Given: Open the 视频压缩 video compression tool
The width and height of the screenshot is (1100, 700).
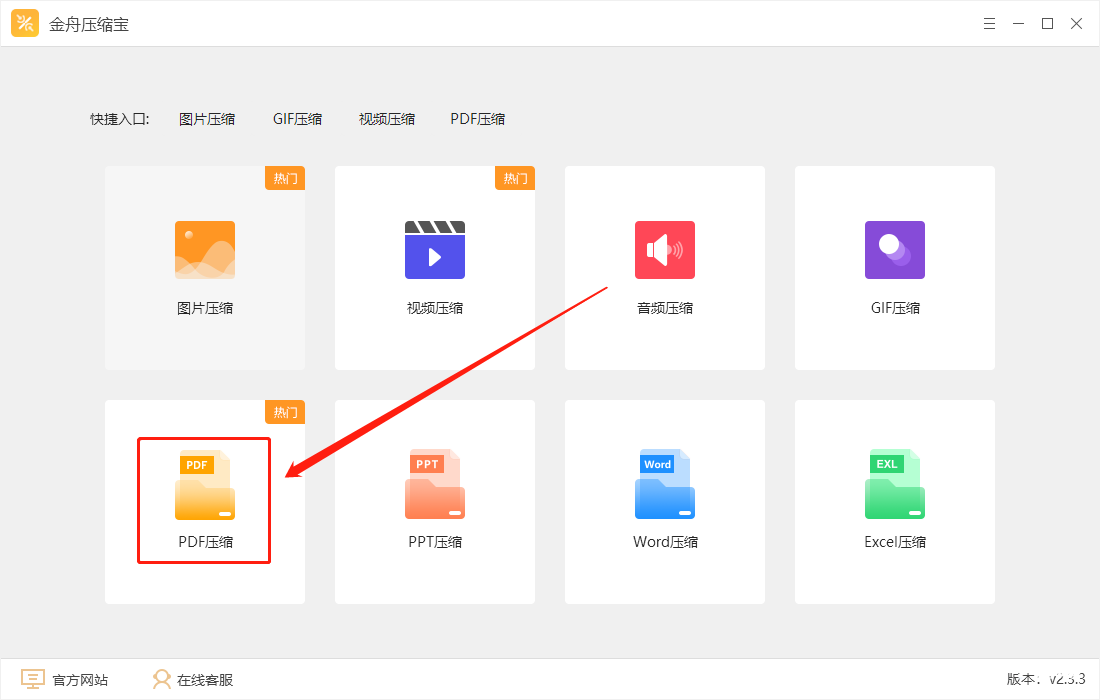Looking at the screenshot, I should (434, 250).
